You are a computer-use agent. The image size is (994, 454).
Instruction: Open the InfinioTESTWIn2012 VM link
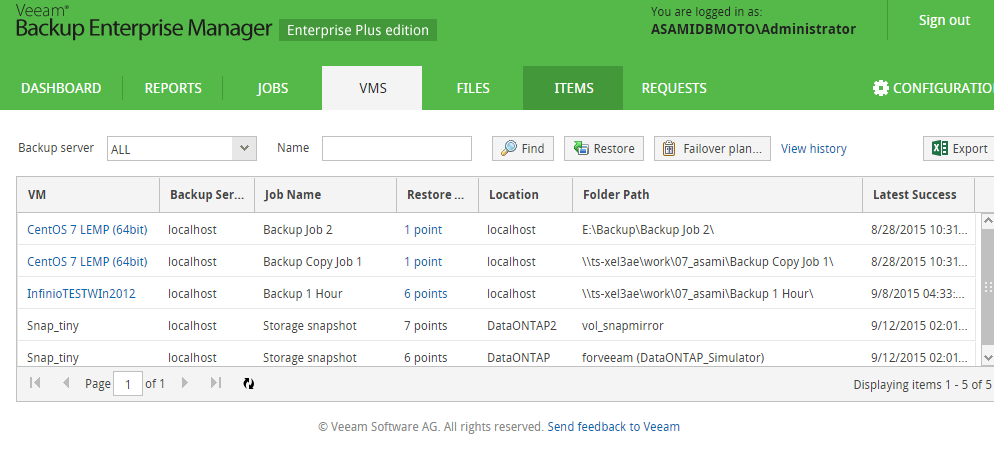point(81,294)
